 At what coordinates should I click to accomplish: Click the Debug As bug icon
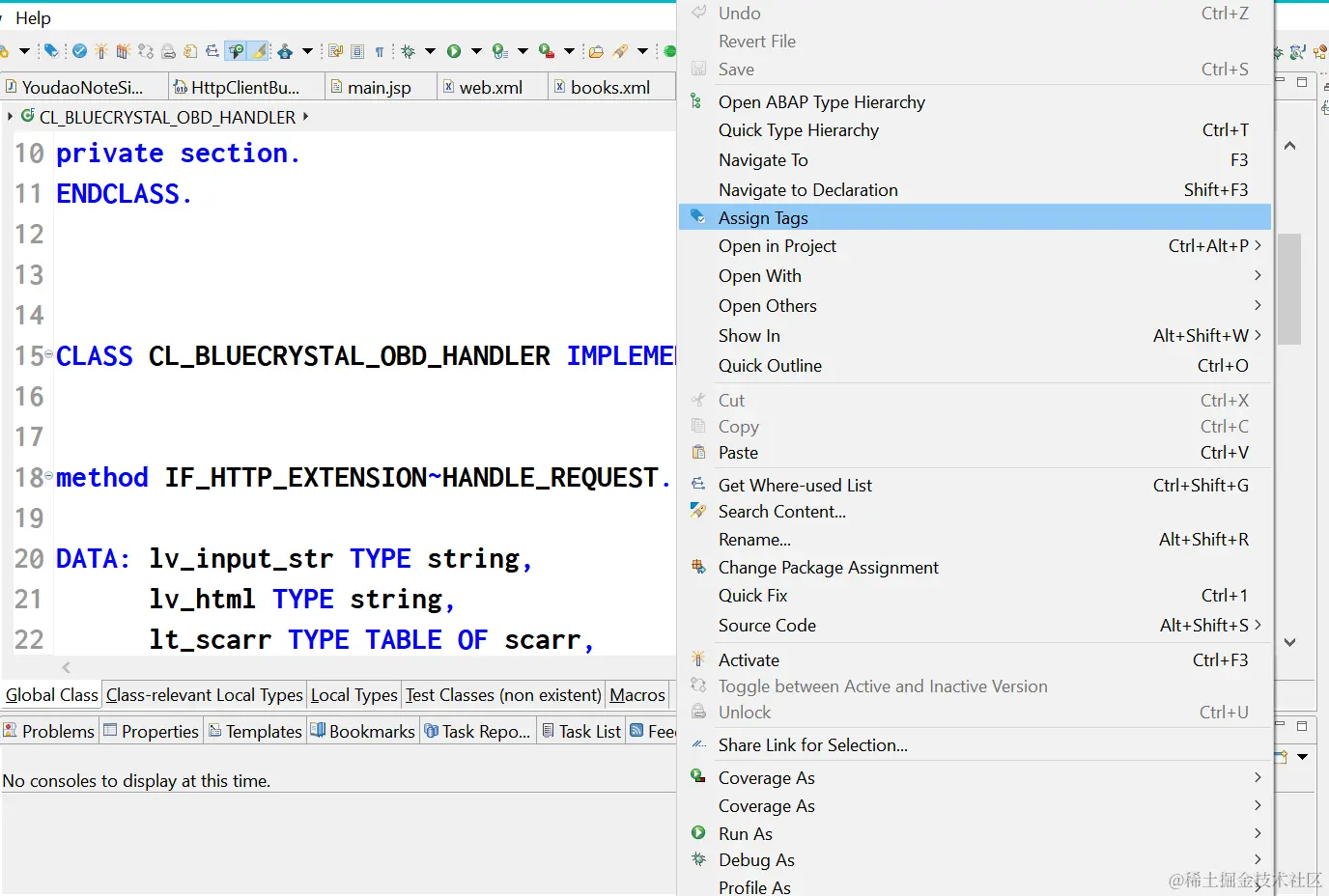698,858
